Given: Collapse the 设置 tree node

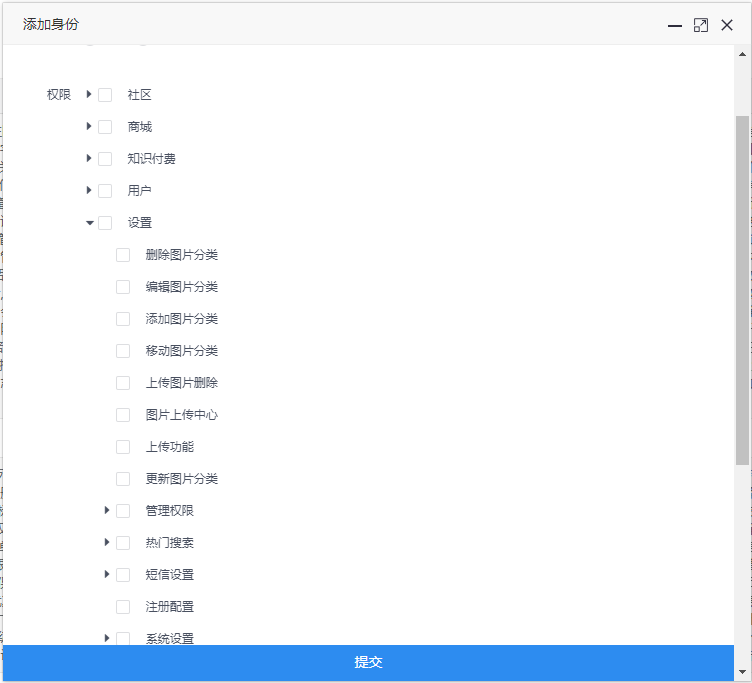Looking at the screenshot, I should (x=90, y=223).
